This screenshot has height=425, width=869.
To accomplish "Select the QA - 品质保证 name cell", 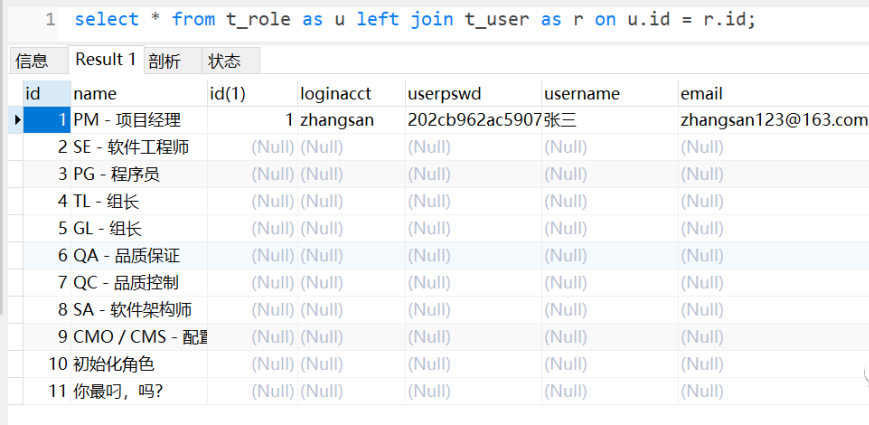I will 127,255.
